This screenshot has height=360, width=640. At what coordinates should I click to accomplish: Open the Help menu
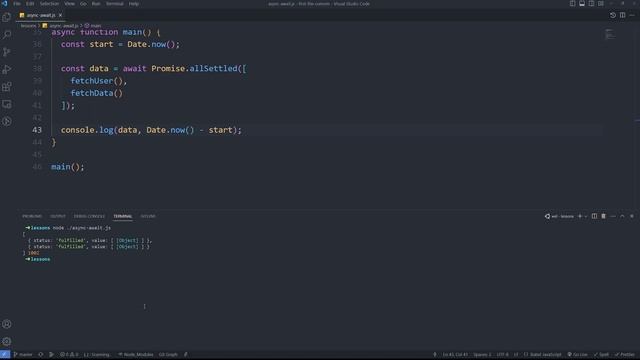pyautogui.click(x=133, y=4)
